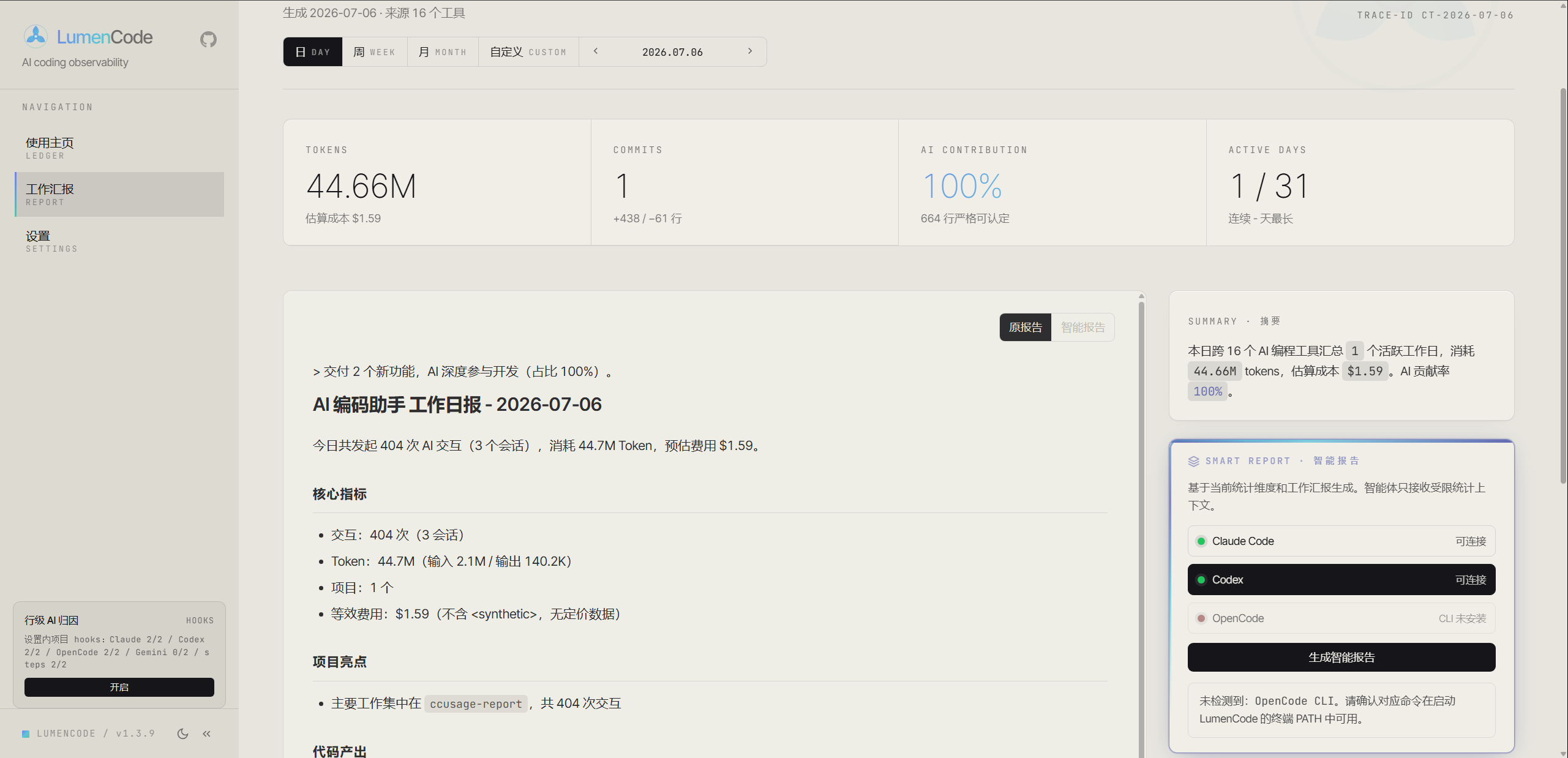Click the date field 2026.07.06
Screen dimensions: 1568x758
(x=672, y=52)
